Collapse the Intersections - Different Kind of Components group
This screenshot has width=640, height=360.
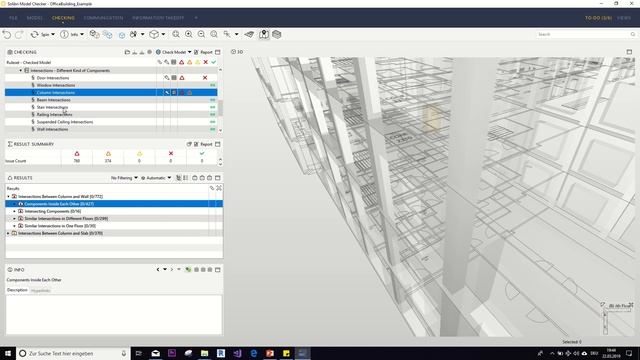click(21, 71)
